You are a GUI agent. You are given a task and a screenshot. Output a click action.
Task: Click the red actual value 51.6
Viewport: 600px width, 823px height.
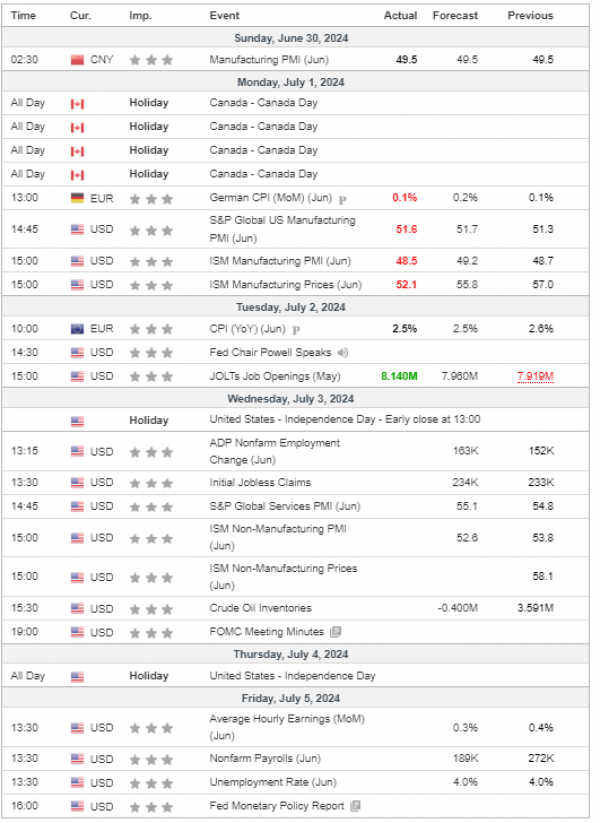click(407, 229)
